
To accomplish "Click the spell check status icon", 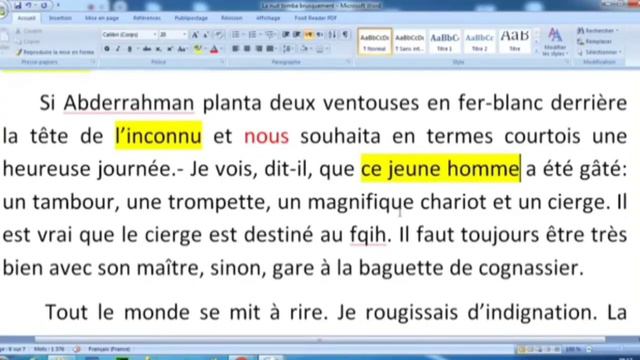I will coord(77,349).
